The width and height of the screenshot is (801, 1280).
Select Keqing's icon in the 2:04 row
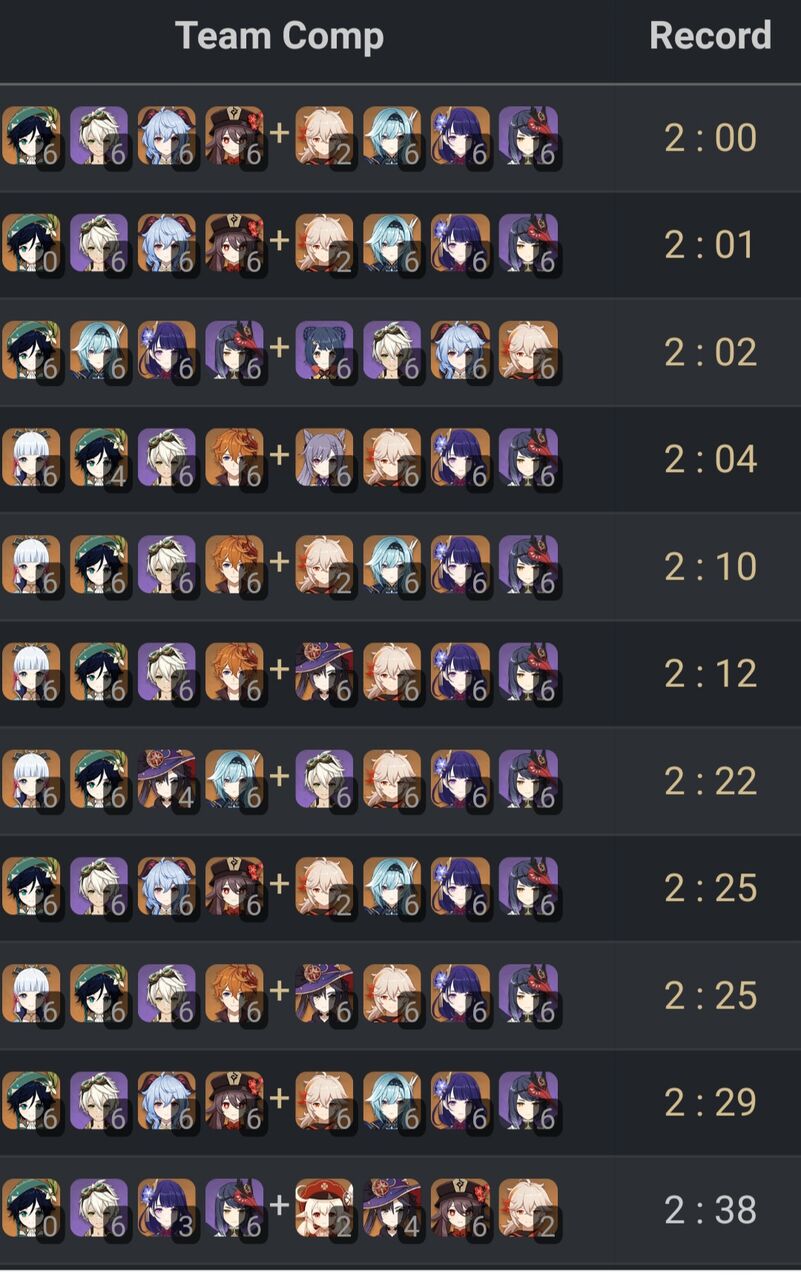[x=324, y=458]
